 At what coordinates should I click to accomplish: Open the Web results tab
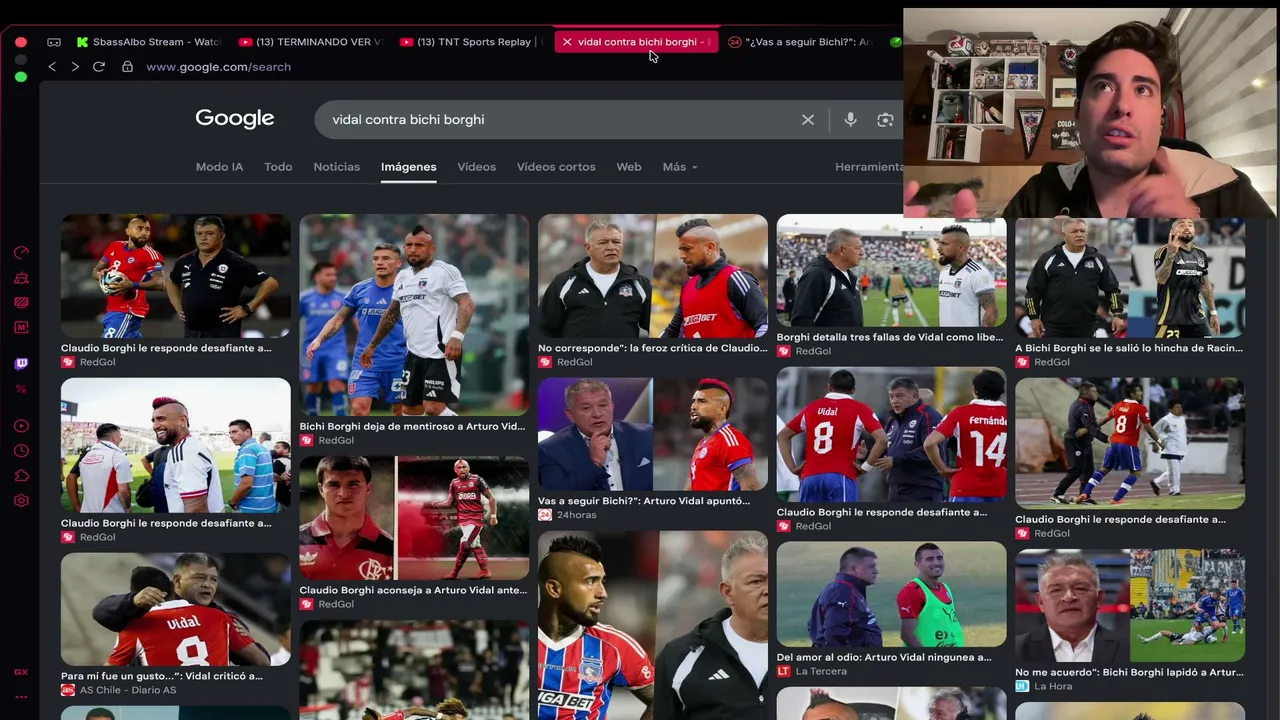click(629, 167)
